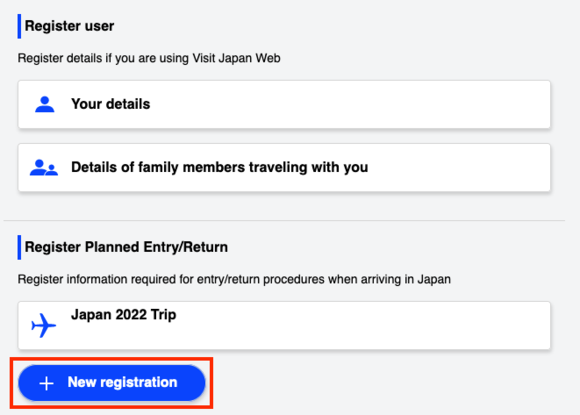Viewport: 580px width, 415px height.
Task: Open the Your details card
Action: coord(284,104)
